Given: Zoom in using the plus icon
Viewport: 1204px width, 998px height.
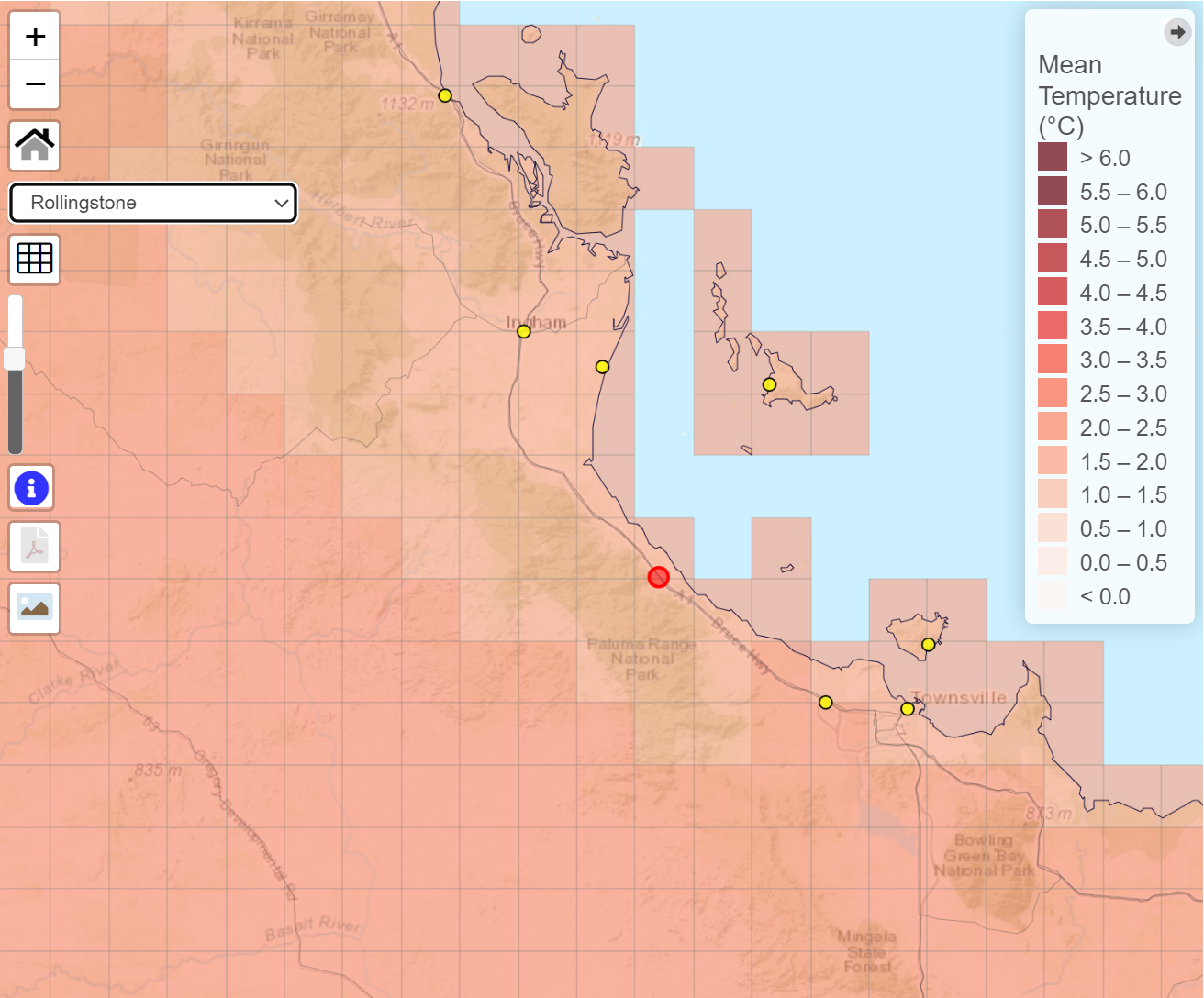Looking at the screenshot, I should coord(34,36).
